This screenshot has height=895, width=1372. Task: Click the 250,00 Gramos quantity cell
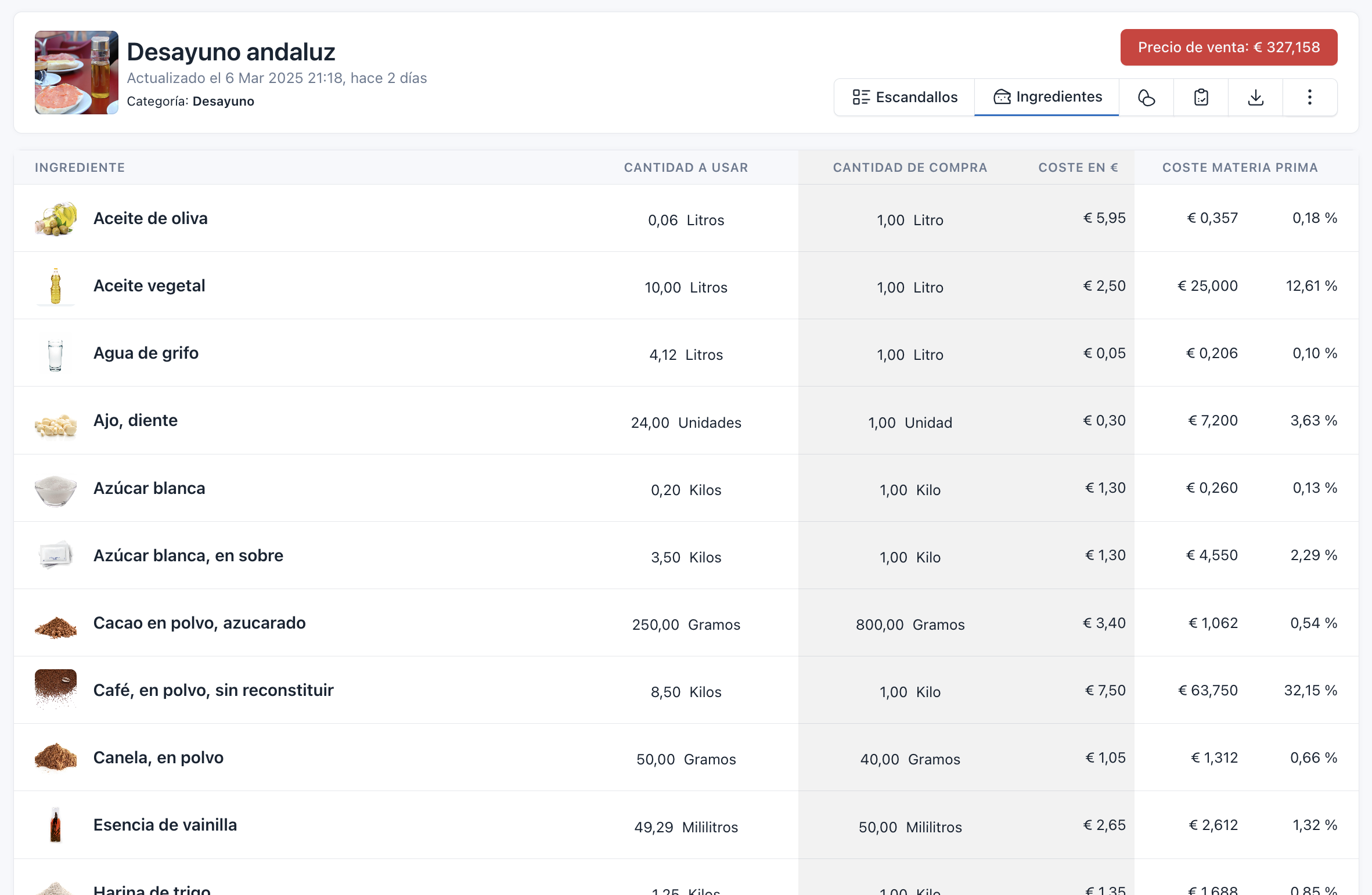click(686, 625)
